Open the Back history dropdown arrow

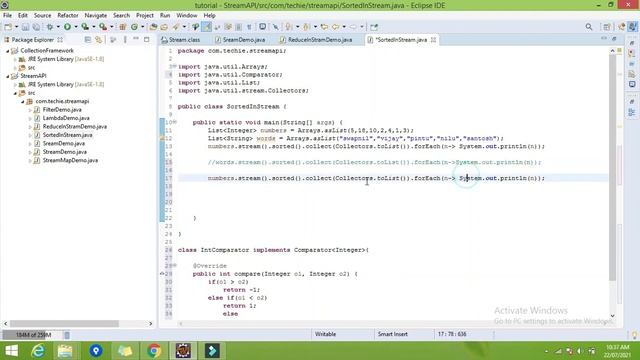point(344,27)
